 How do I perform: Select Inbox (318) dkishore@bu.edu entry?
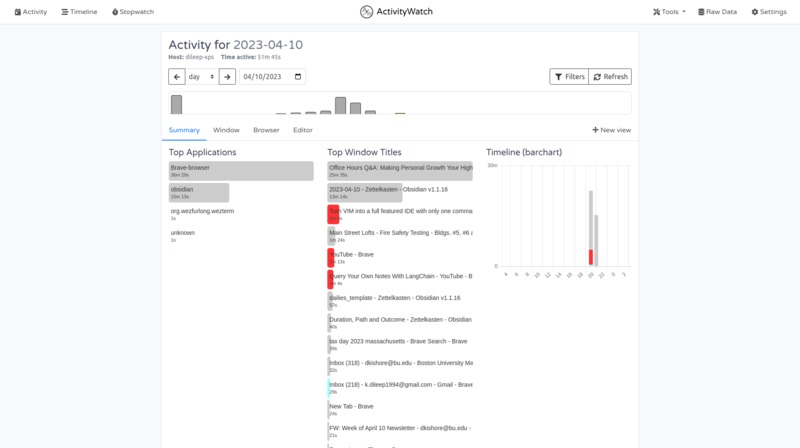point(400,366)
